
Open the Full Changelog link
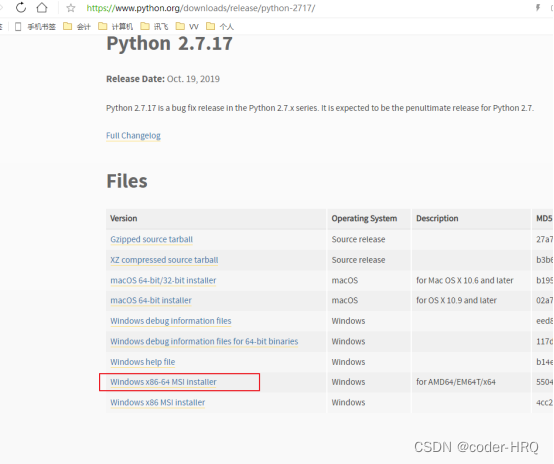click(x=133, y=136)
